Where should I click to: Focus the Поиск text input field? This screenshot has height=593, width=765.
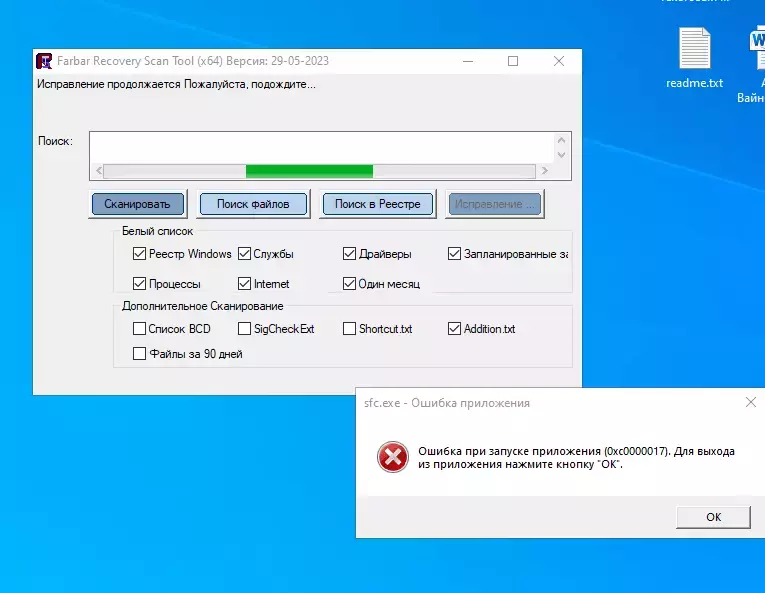pos(322,148)
